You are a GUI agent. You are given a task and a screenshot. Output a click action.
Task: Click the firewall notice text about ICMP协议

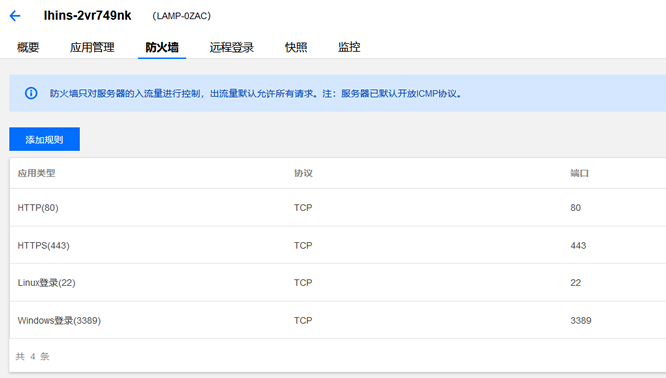pyautogui.click(x=255, y=93)
